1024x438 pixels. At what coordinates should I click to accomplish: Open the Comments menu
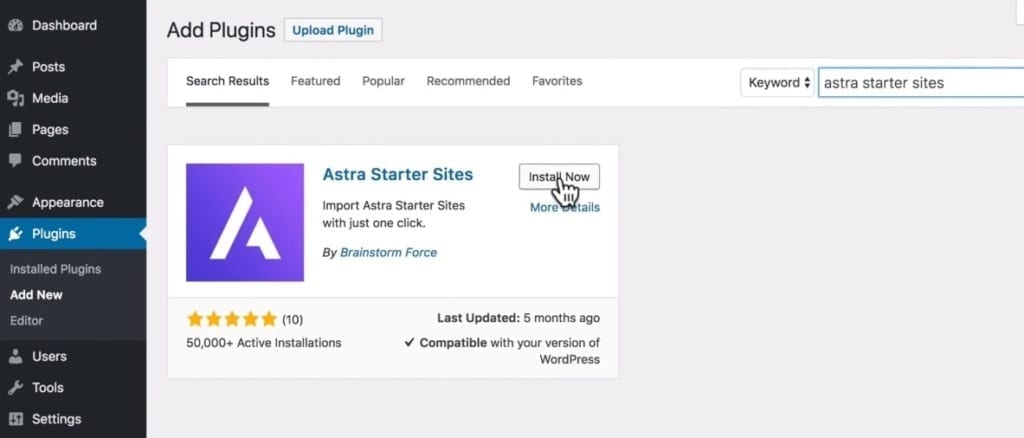[x=64, y=161]
